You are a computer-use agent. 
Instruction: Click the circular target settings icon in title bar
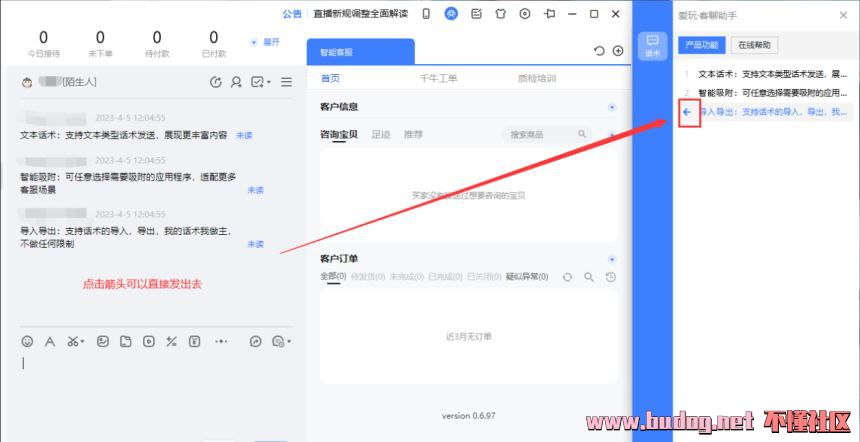coord(525,14)
